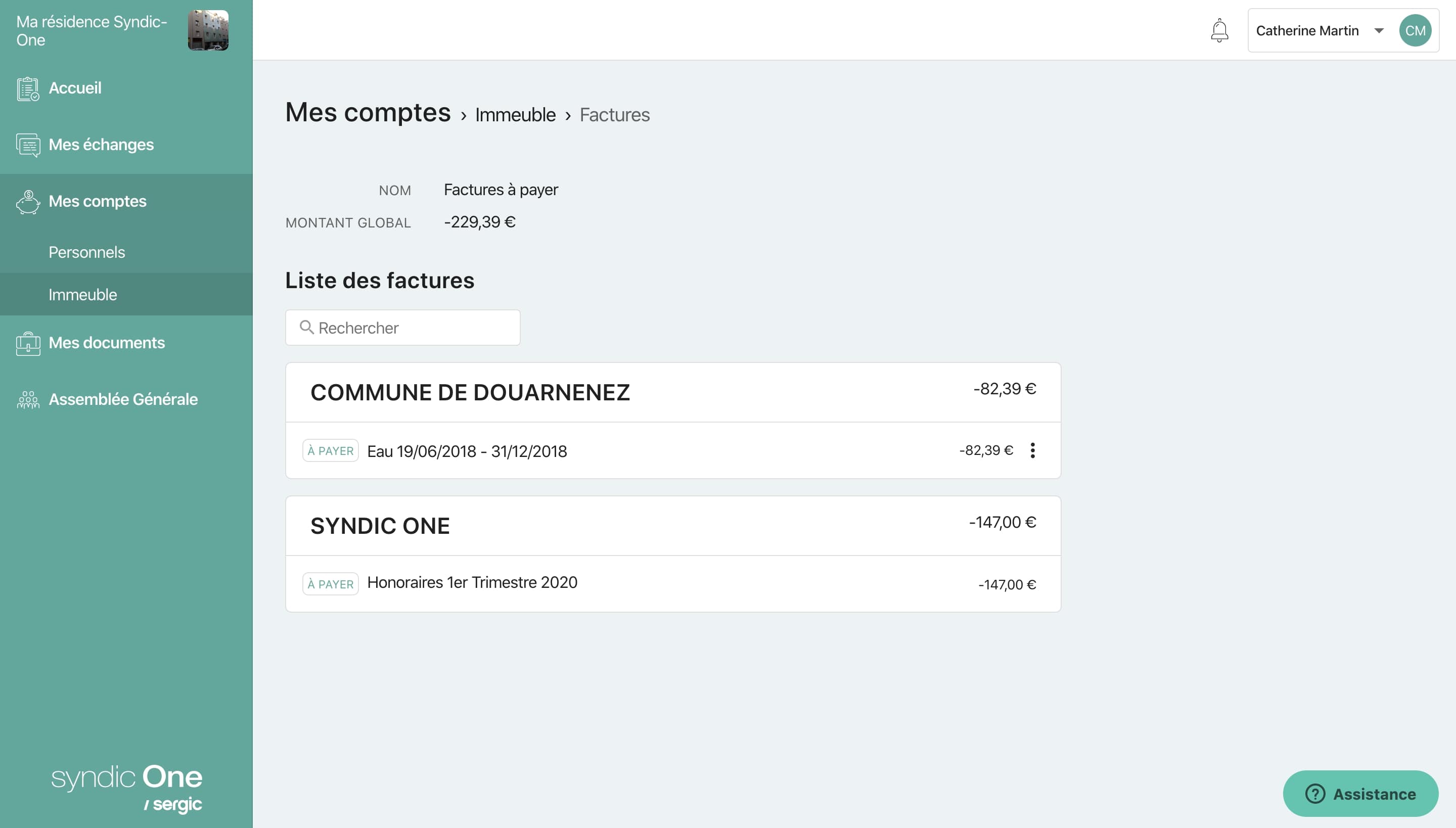Click the Liste des factures heading
The width and height of the screenshot is (1456, 828).
click(379, 281)
